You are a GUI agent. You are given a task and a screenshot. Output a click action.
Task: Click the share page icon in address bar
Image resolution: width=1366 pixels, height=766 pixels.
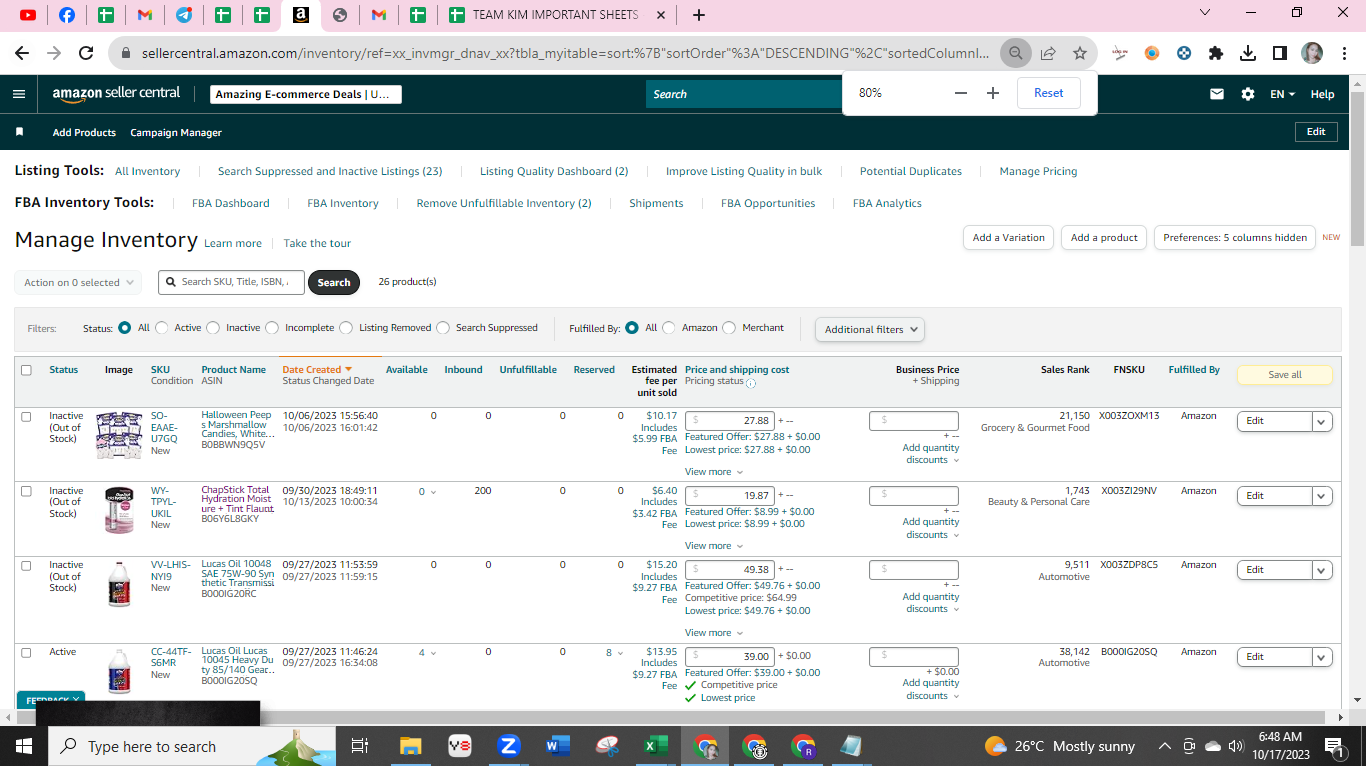(x=1048, y=53)
